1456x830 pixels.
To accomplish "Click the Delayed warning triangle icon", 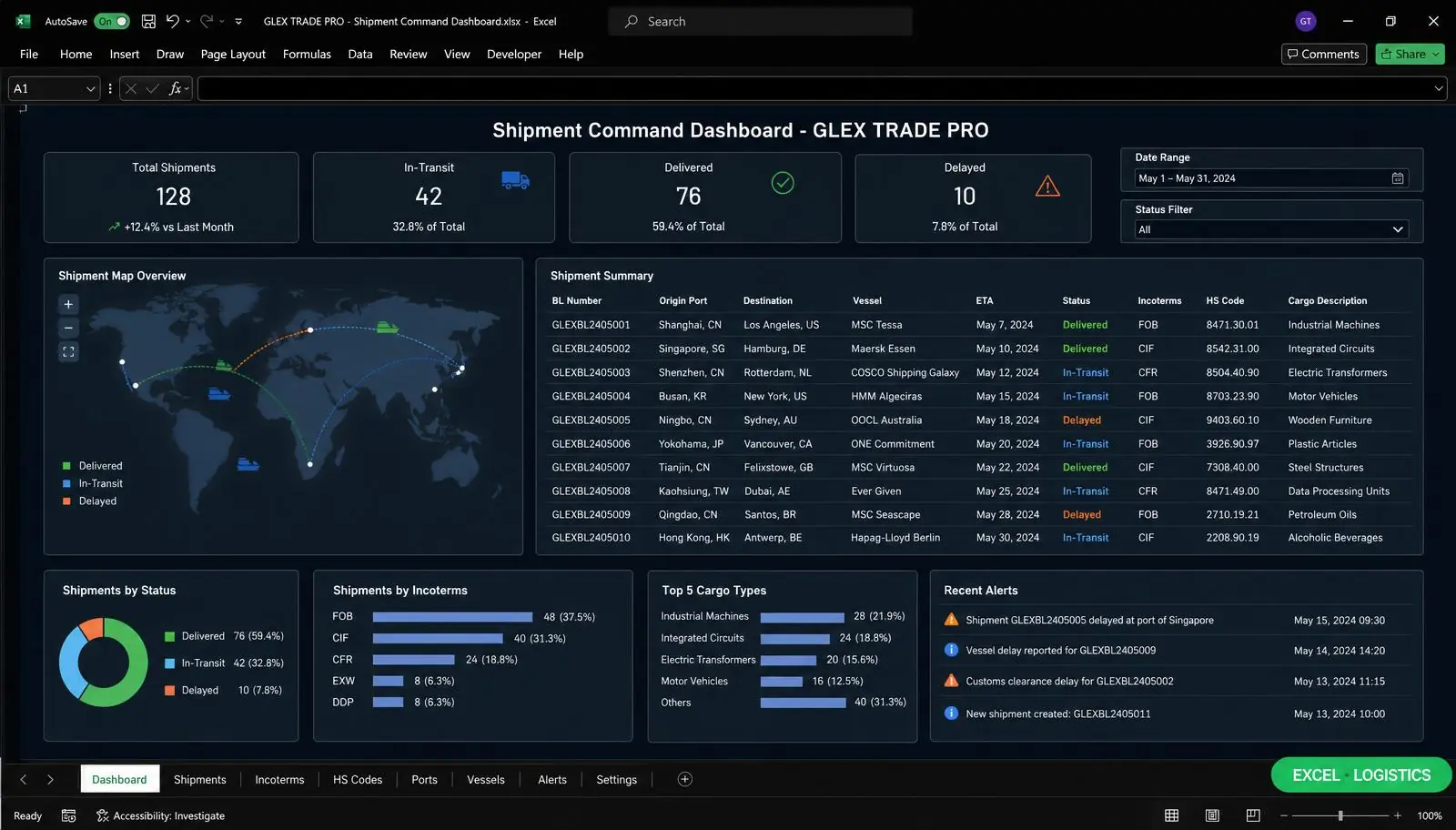I will 1047,186.
